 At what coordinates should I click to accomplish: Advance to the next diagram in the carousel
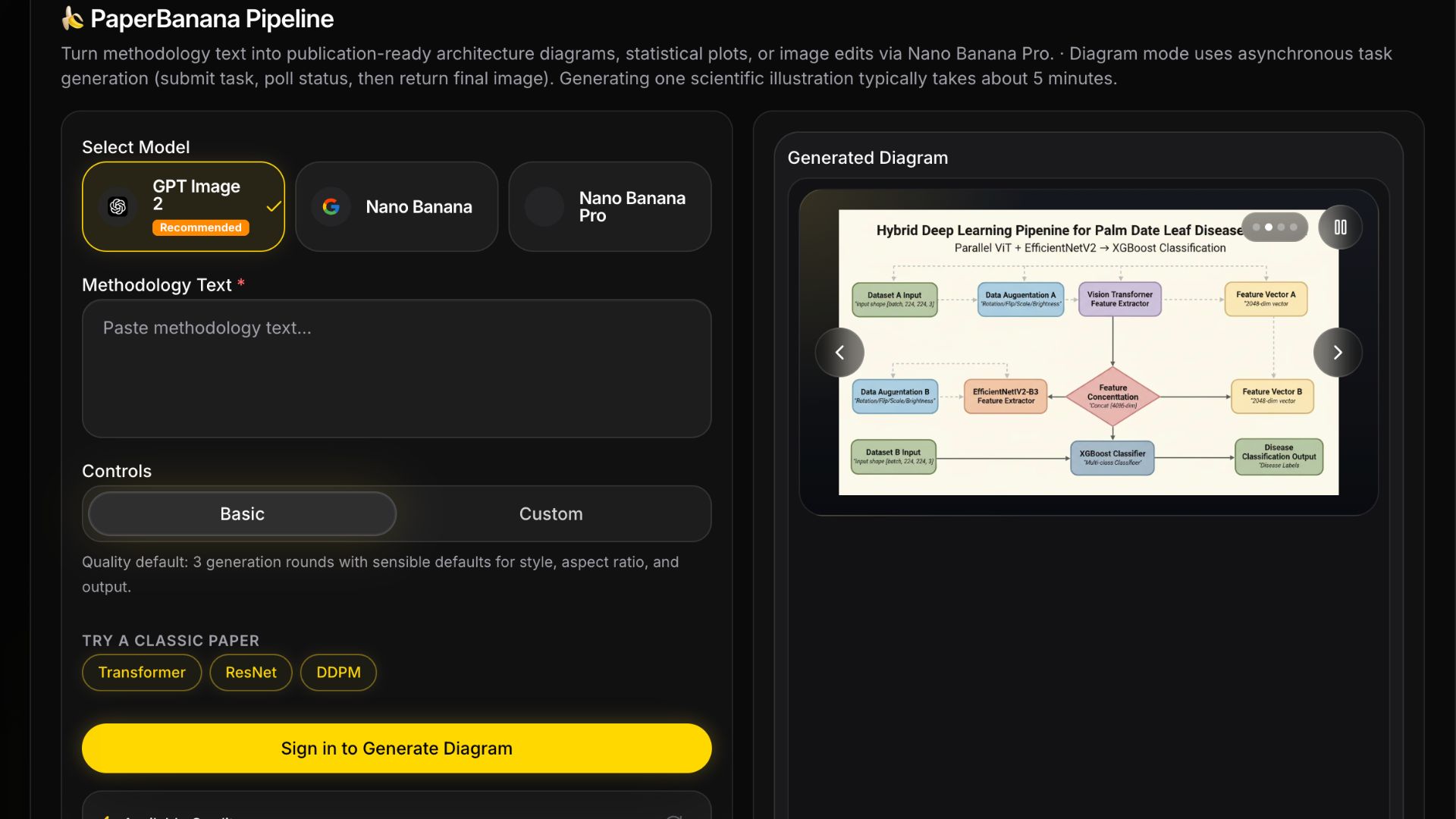point(1338,353)
